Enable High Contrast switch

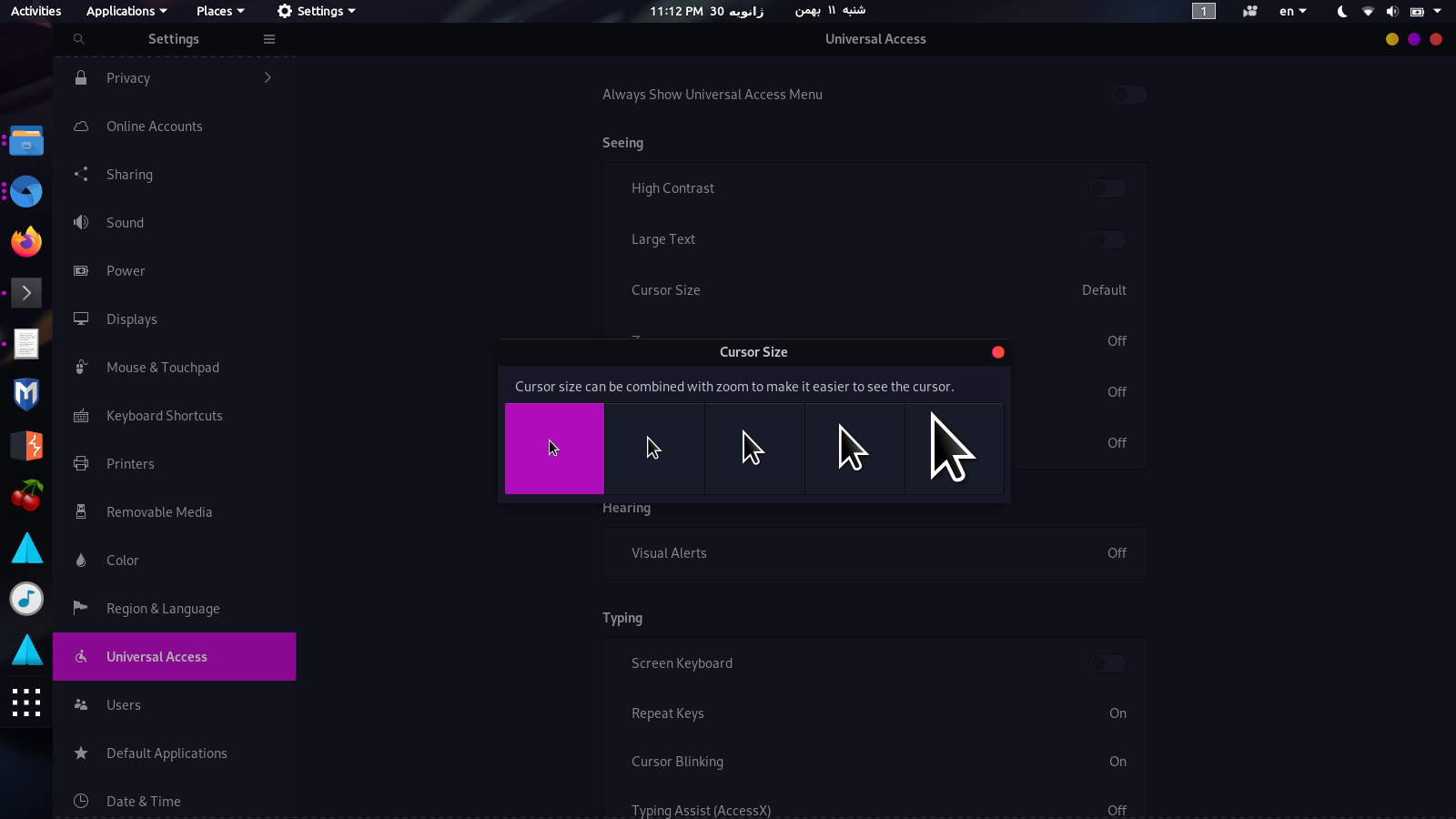point(1107,188)
